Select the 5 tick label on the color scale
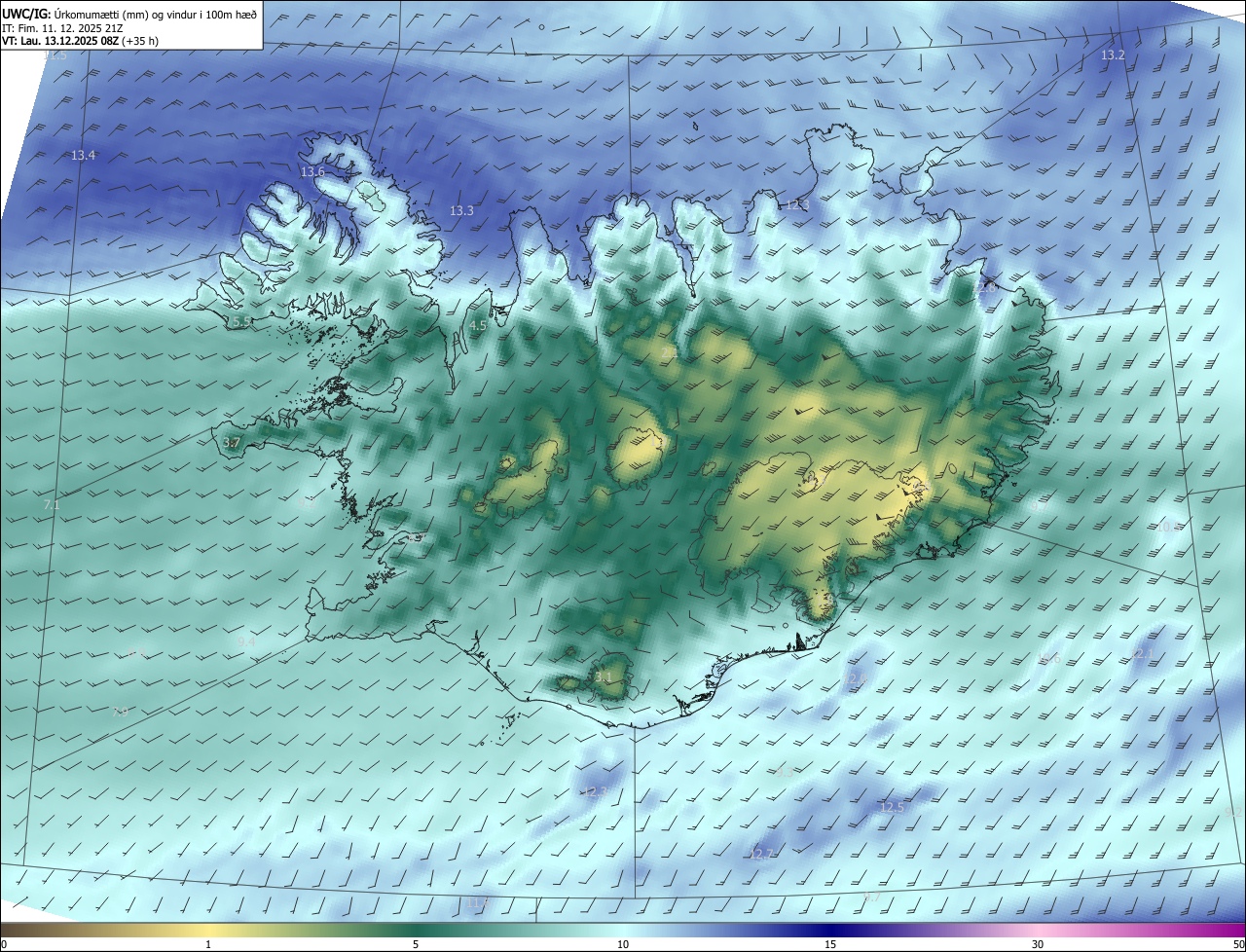1246x952 pixels. click(x=416, y=944)
